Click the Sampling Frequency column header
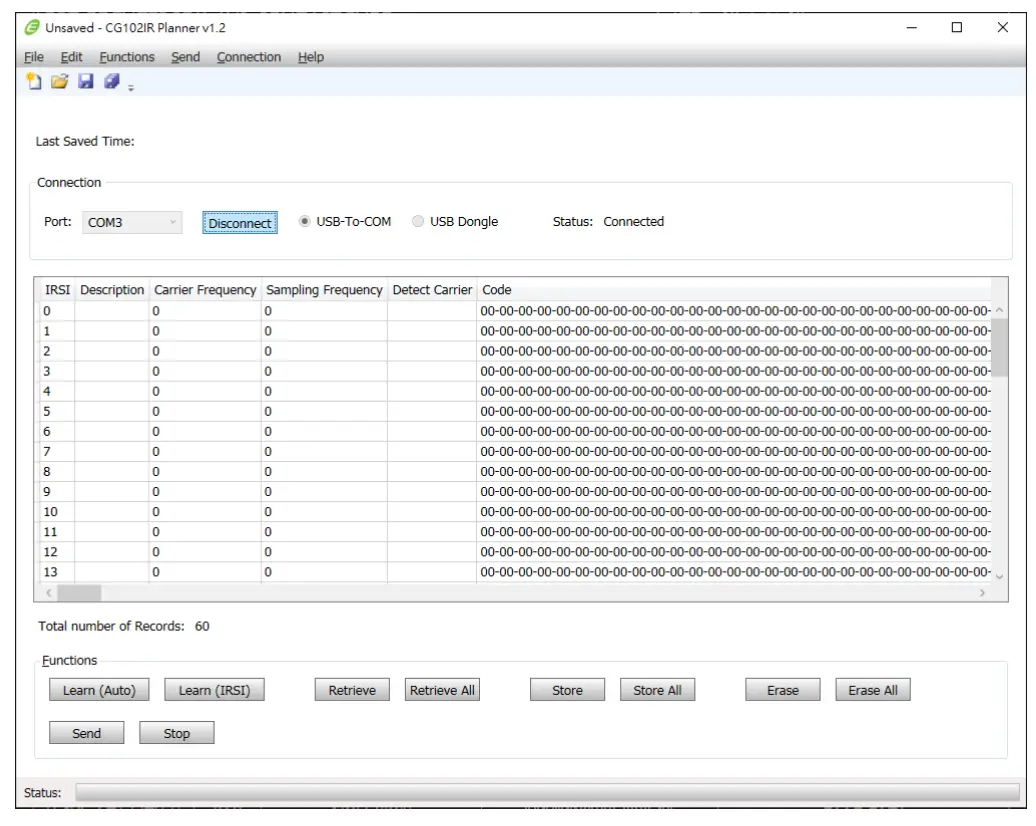This screenshot has height=826, width=1036. point(324,289)
